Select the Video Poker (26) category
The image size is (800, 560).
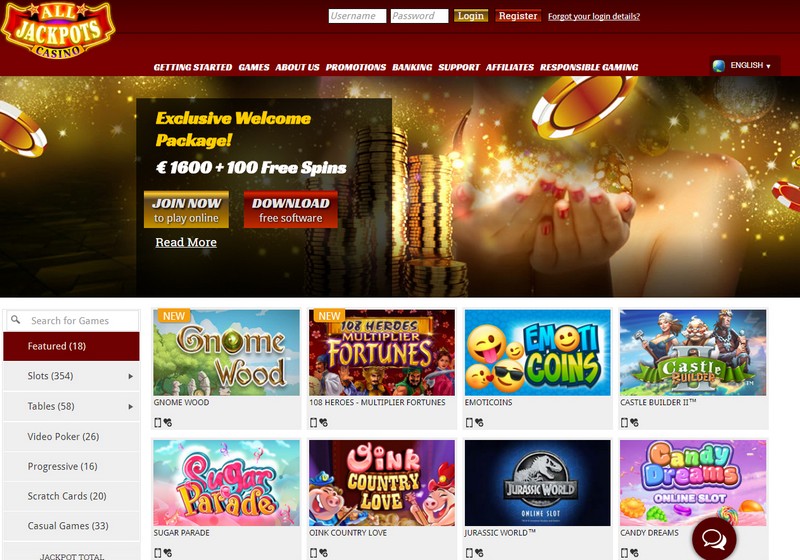coord(71,437)
